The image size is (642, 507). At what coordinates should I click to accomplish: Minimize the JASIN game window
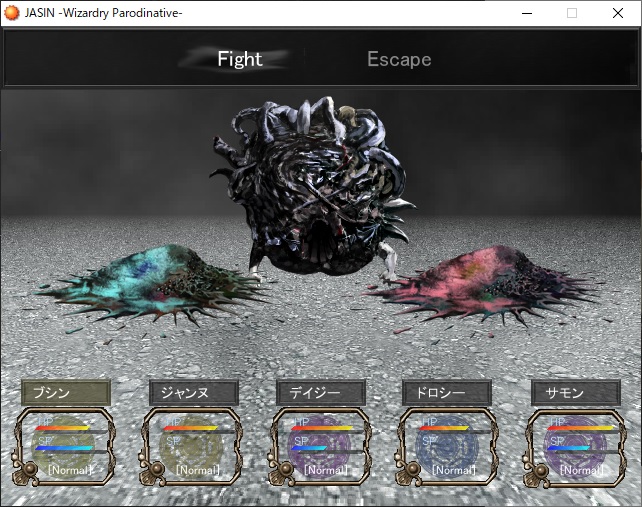pos(525,13)
